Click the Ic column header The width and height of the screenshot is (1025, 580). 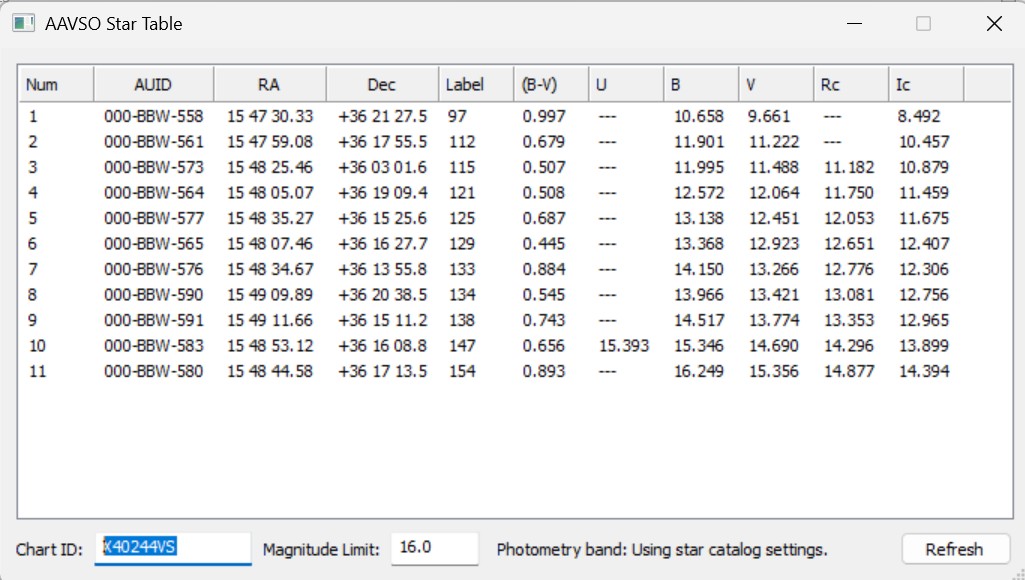926,85
